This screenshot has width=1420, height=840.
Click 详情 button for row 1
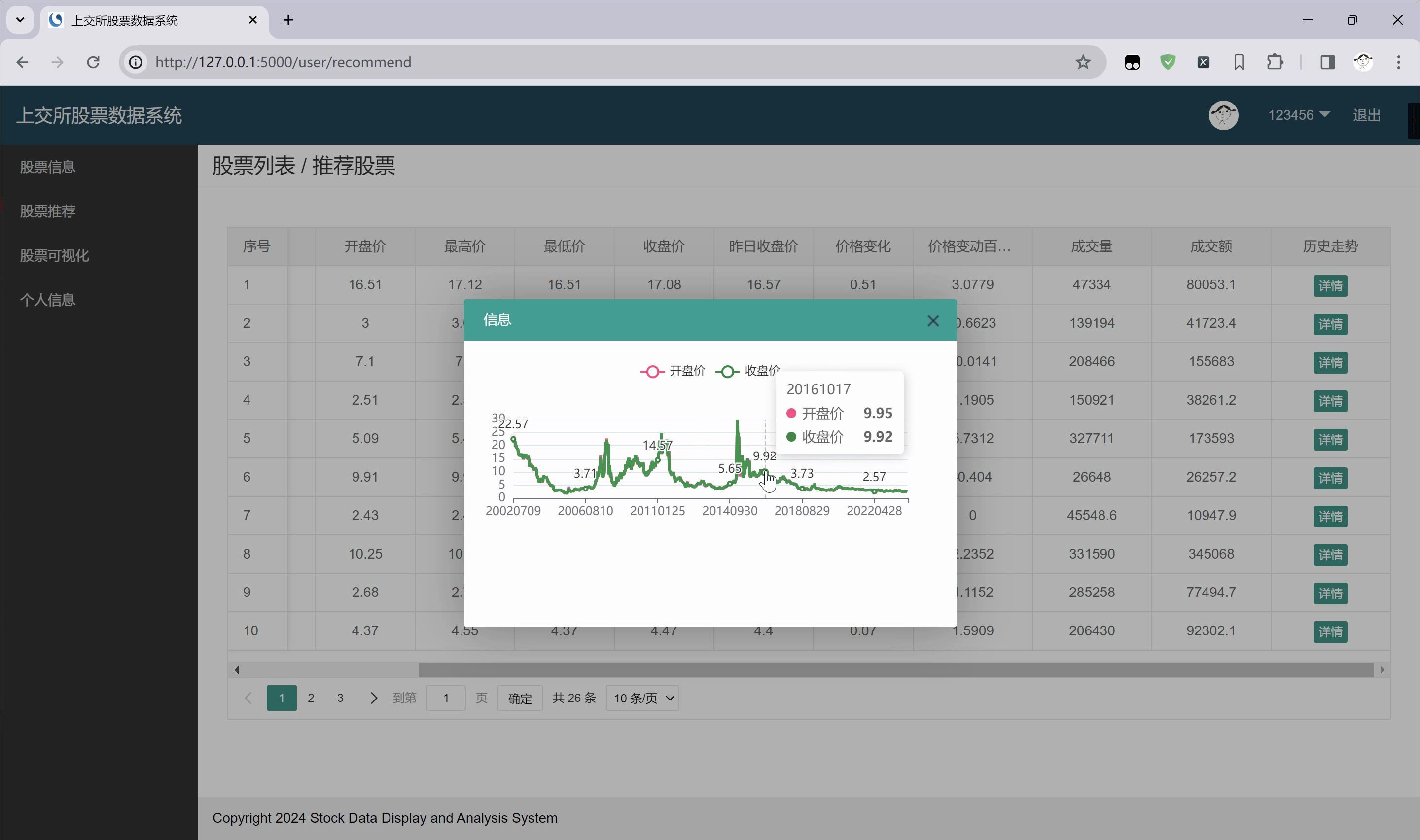[x=1330, y=286]
